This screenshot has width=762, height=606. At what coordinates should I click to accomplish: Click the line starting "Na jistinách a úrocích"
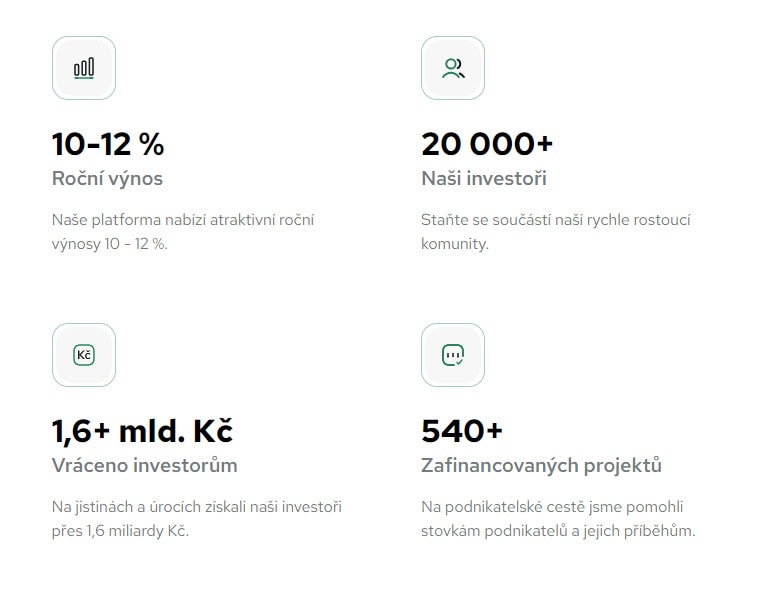click(197, 507)
